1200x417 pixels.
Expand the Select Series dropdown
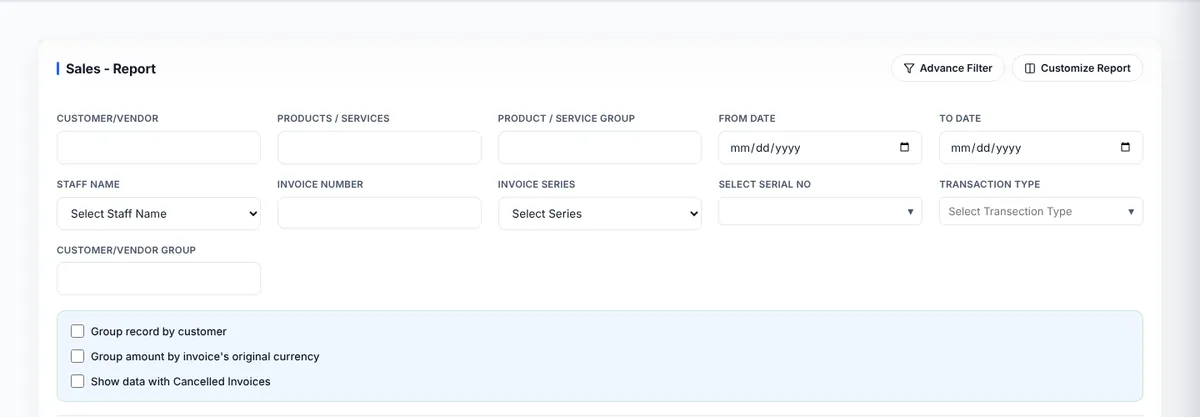click(600, 213)
